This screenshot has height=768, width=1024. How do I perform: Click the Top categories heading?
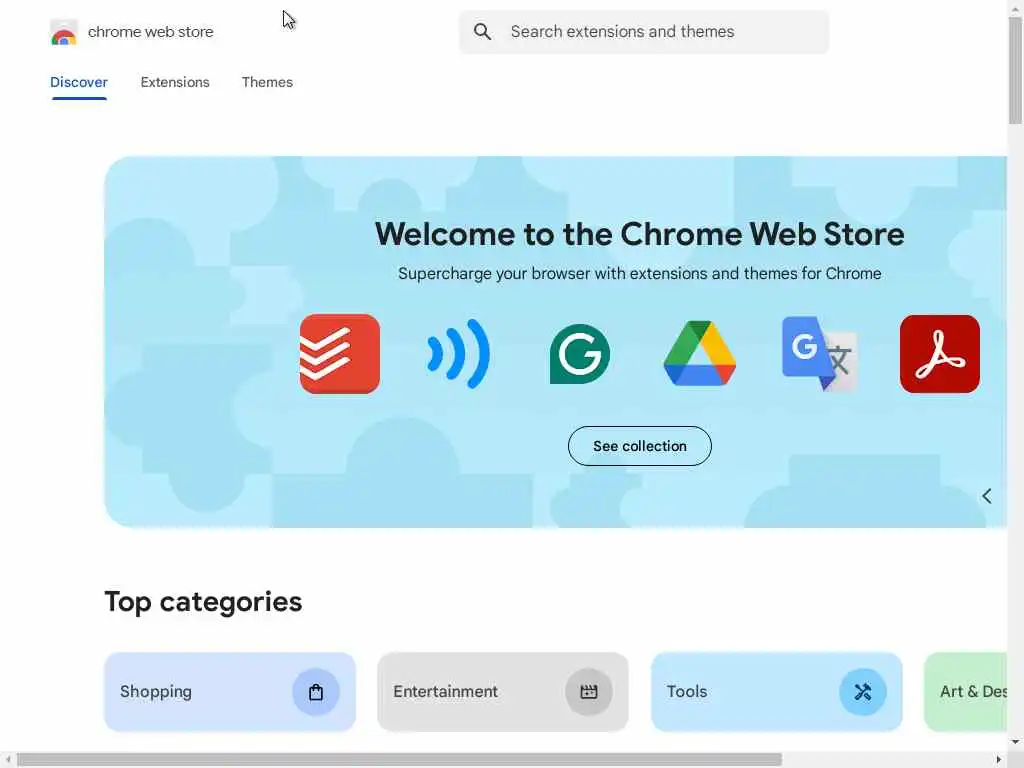203,602
